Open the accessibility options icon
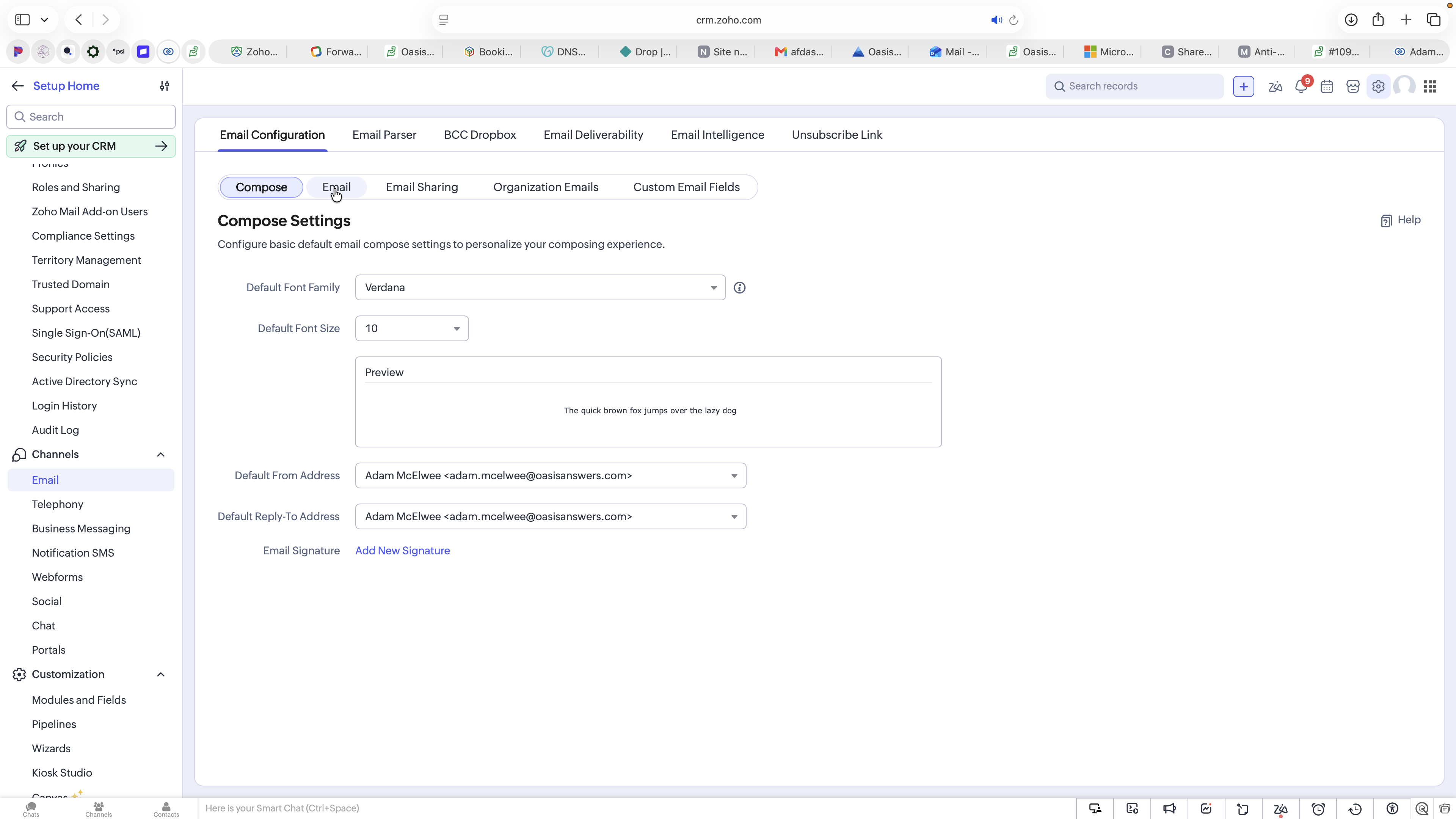 point(1392,809)
